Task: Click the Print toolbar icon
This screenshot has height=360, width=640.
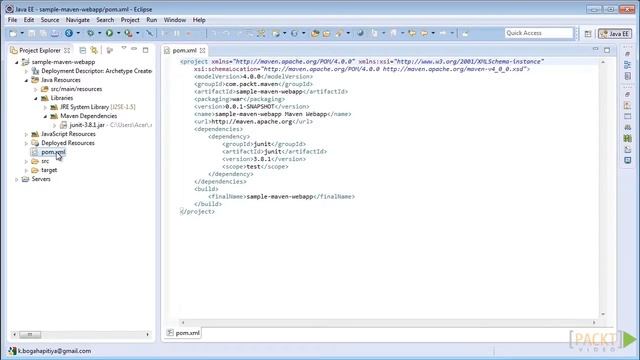Action: point(54,33)
